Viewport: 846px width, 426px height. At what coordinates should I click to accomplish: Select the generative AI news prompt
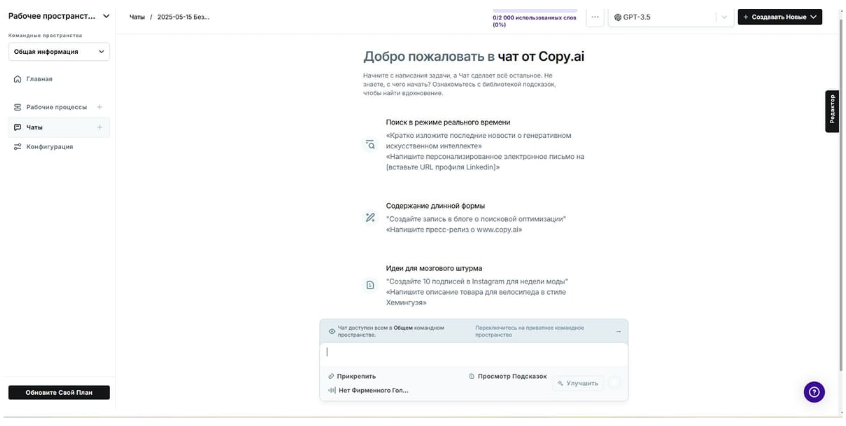(x=479, y=141)
